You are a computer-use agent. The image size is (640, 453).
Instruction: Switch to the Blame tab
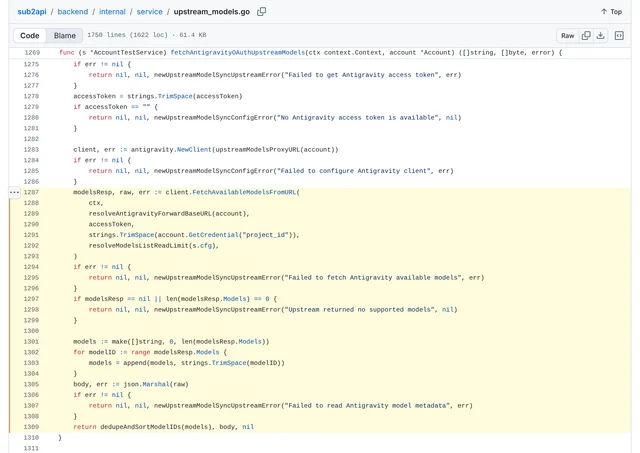65,36
